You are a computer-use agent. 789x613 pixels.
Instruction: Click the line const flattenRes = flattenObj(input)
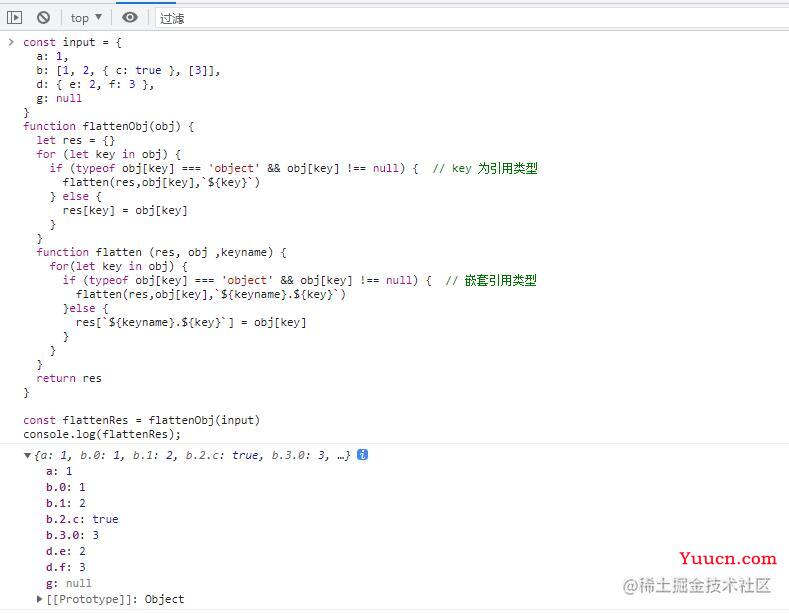tap(141, 420)
